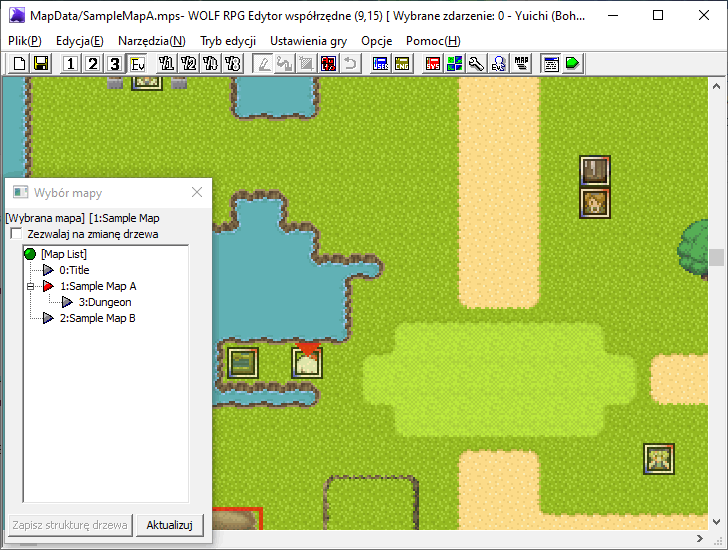The height and width of the screenshot is (550, 728).
Task: Open the wrench settings tool
Action: click(476, 64)
